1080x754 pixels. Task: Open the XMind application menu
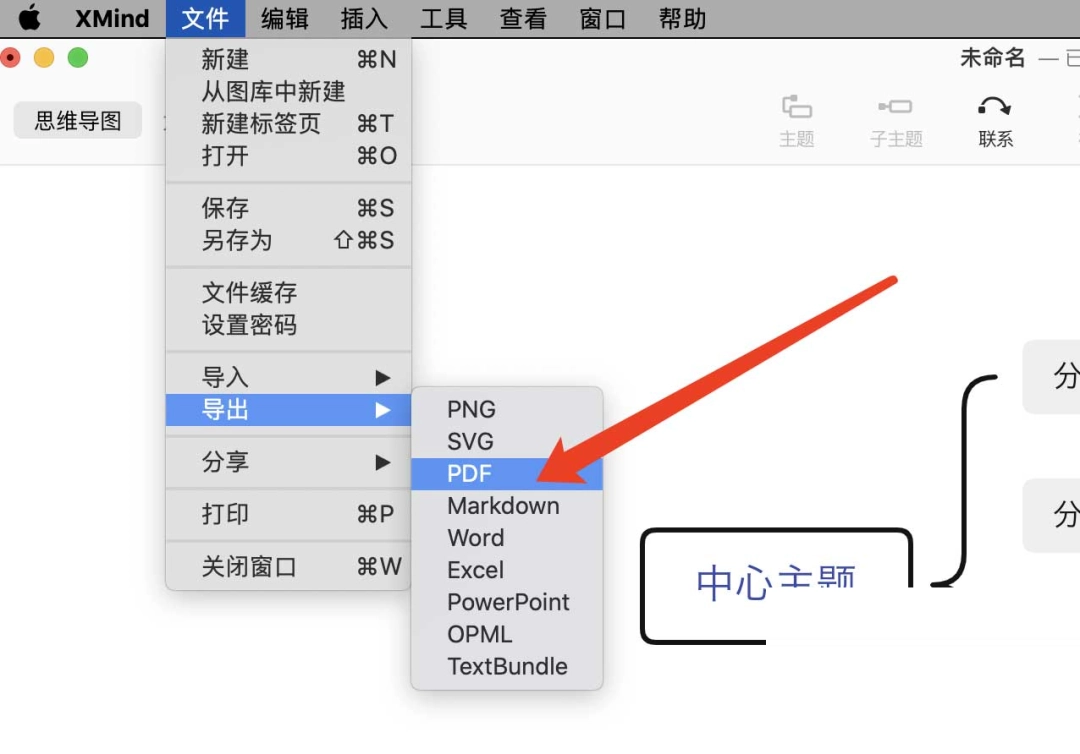(112, 19)
